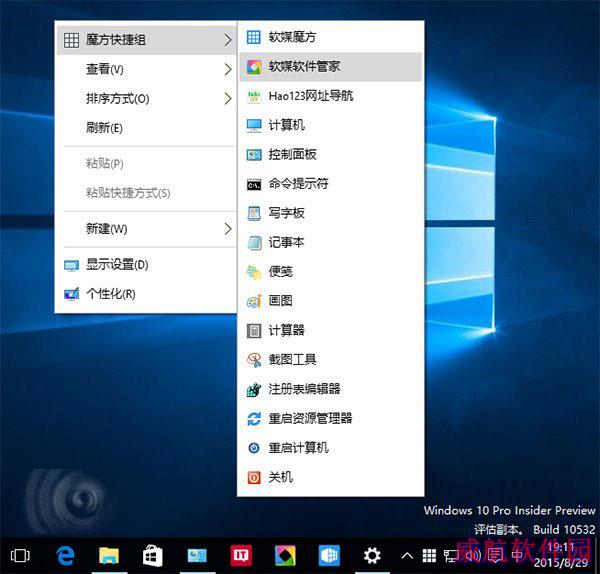Screen dimensions: 600x574
Task: Click the registry editor icon beside 注册表编辑器
Action: pyautogui.click(x=254, y=390)
